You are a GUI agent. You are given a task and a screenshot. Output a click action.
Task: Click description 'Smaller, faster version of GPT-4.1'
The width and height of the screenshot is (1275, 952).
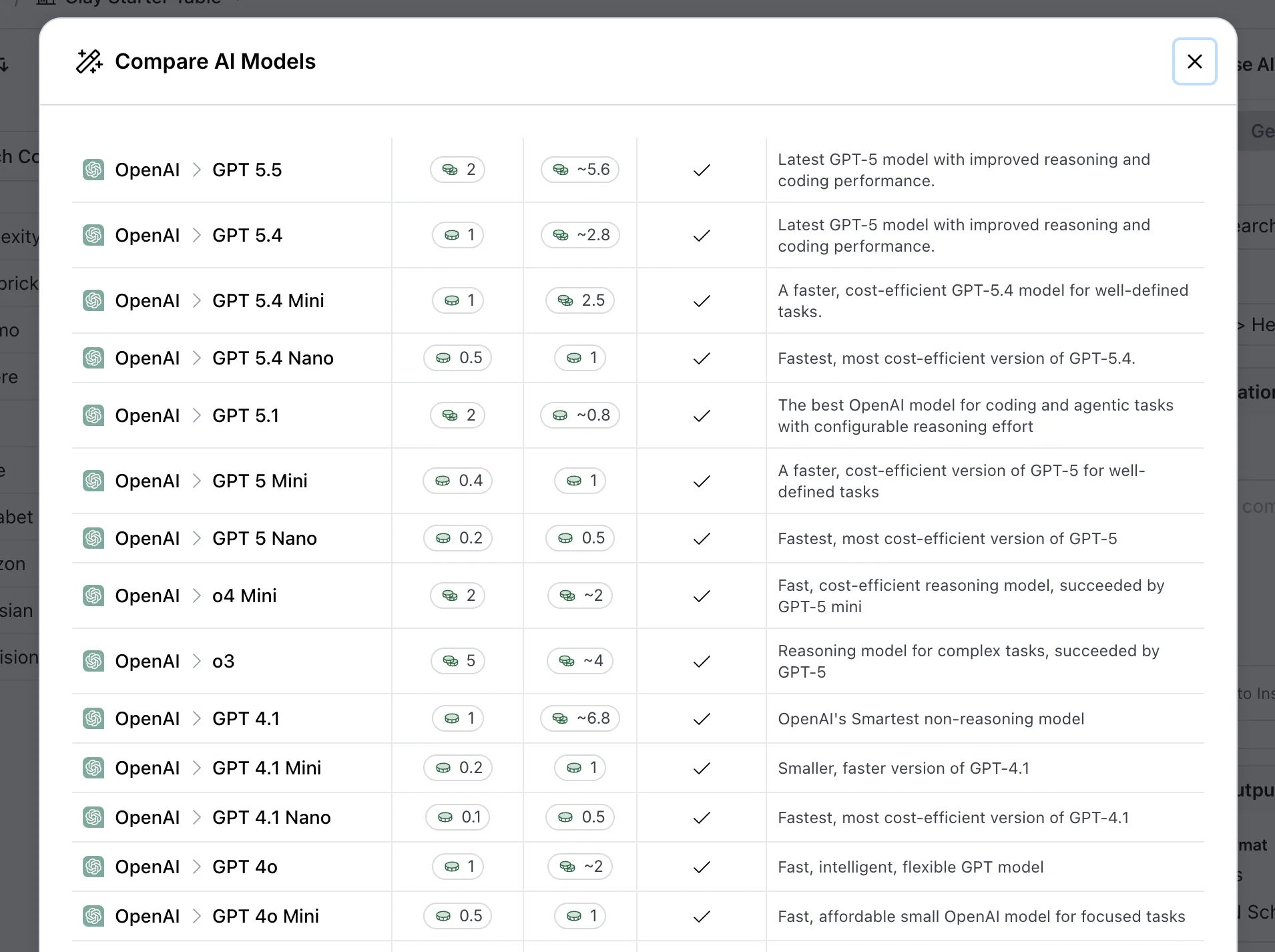(x=904, y=768)
